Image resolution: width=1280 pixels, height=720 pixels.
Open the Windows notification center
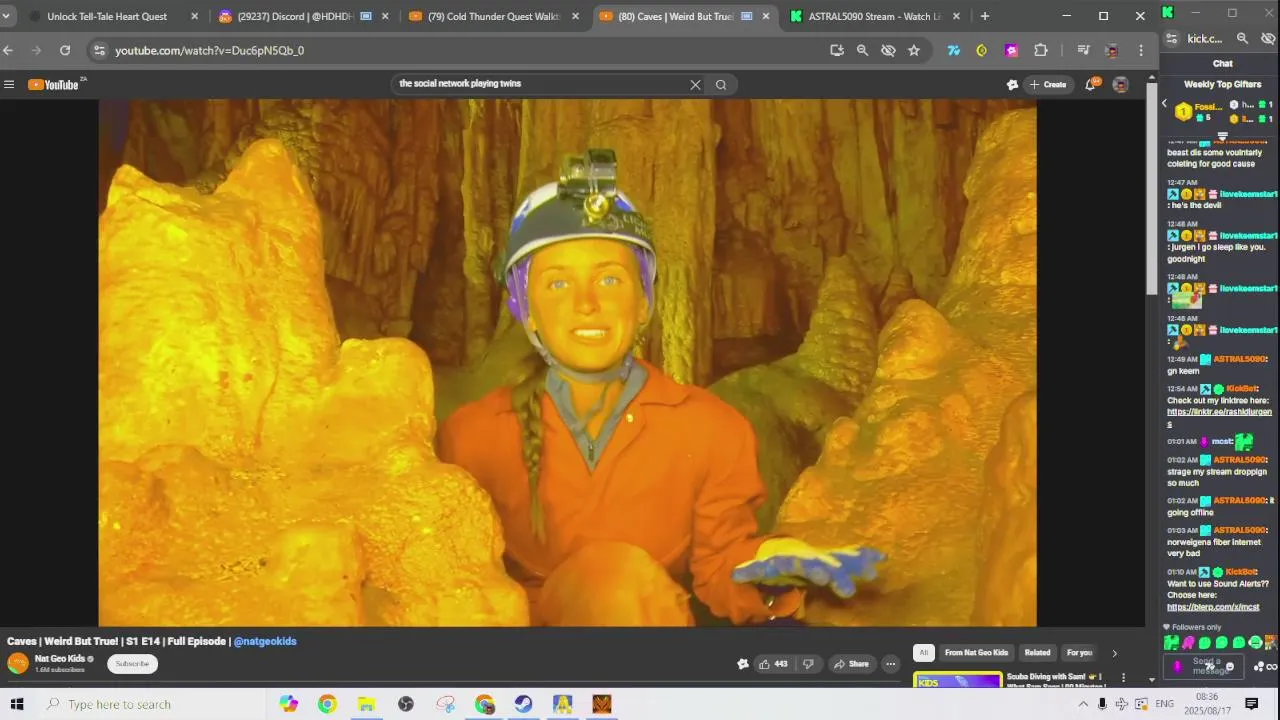[x=1251, y=704]
